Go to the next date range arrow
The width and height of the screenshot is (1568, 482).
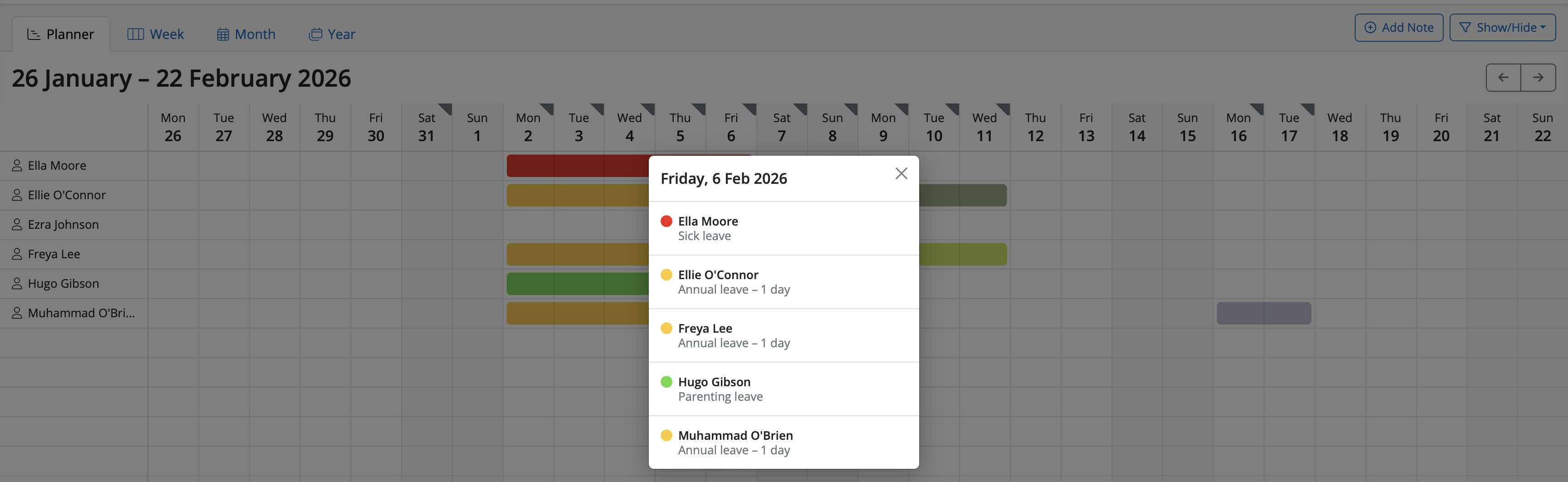pyautogui.click(x=1538, y=78)
